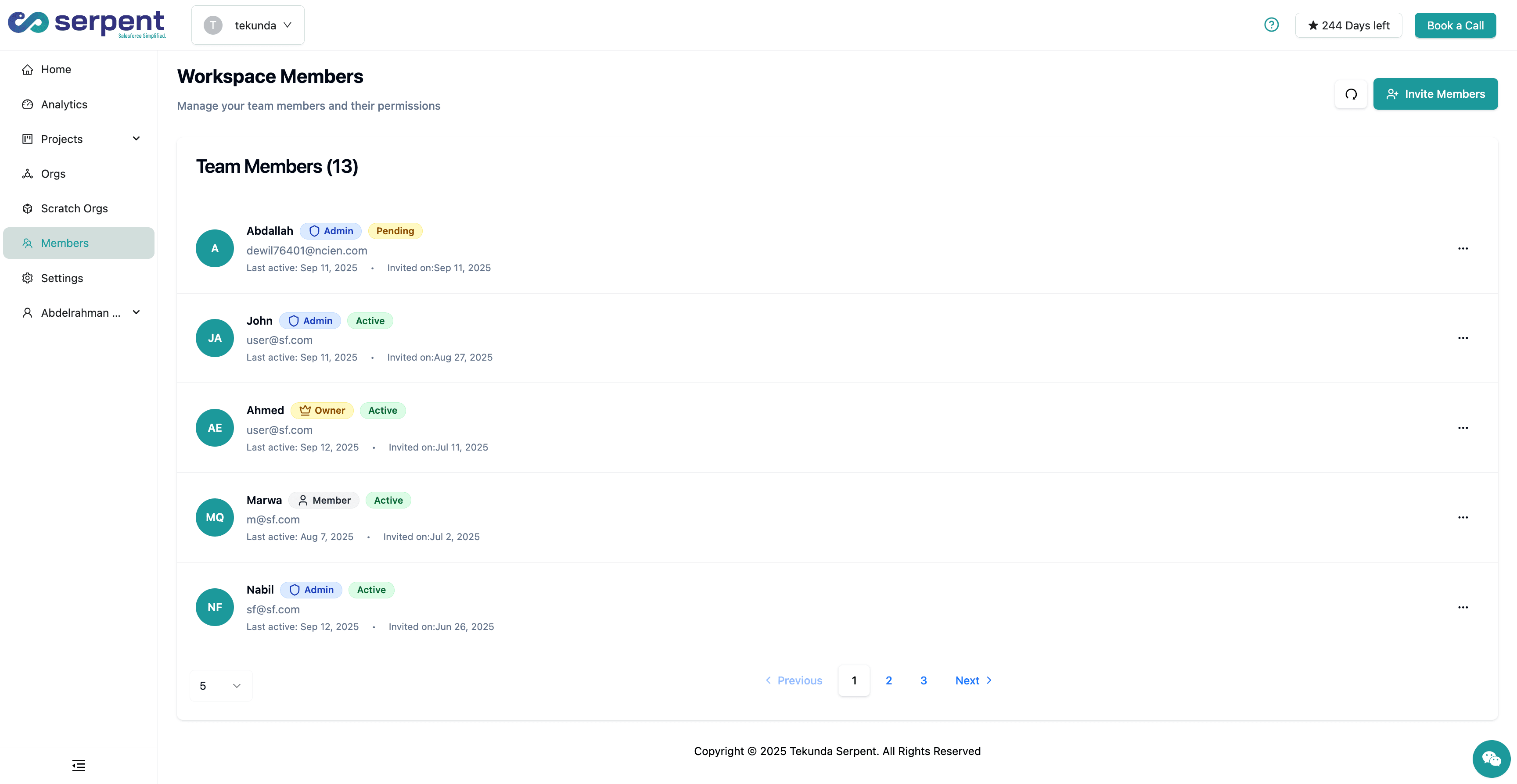Click the Book a Call button
The image size is (1517, 784).
1455,25
